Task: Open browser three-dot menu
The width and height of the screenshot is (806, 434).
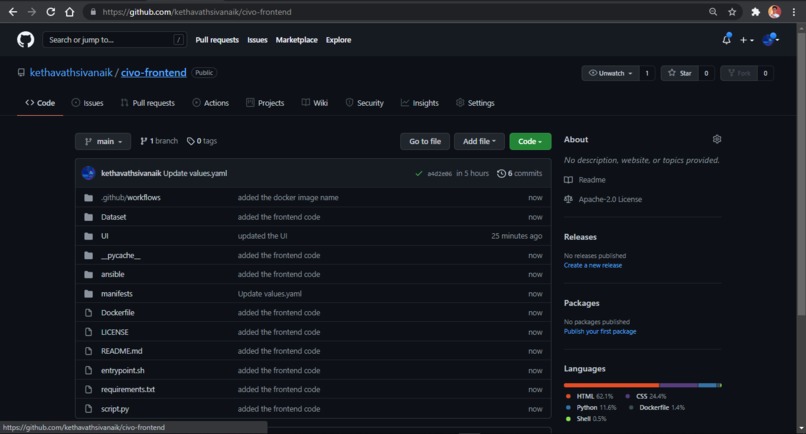Action: click(794, 11)
